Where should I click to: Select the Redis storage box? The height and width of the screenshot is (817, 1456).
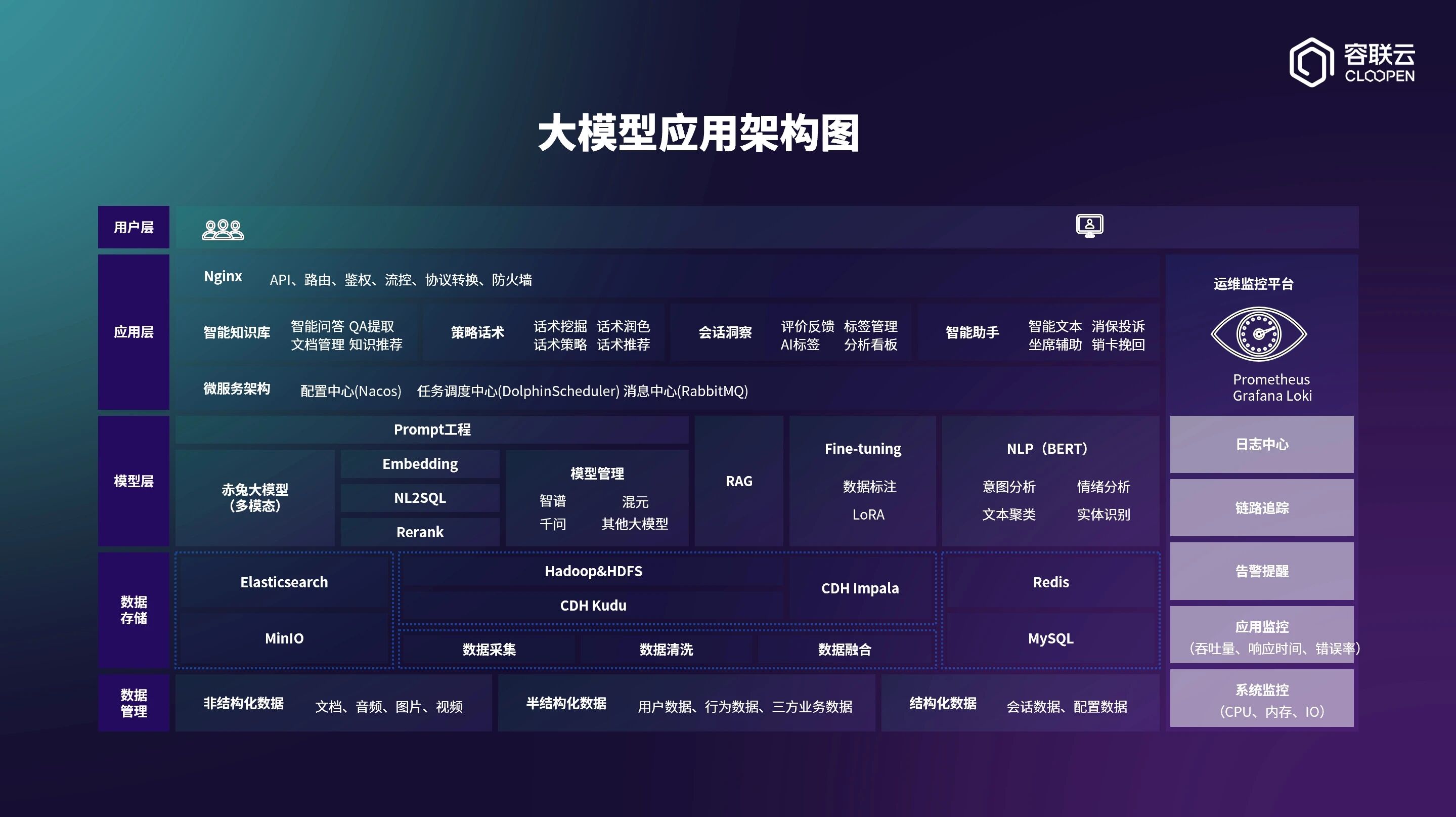pos(1051,582)
